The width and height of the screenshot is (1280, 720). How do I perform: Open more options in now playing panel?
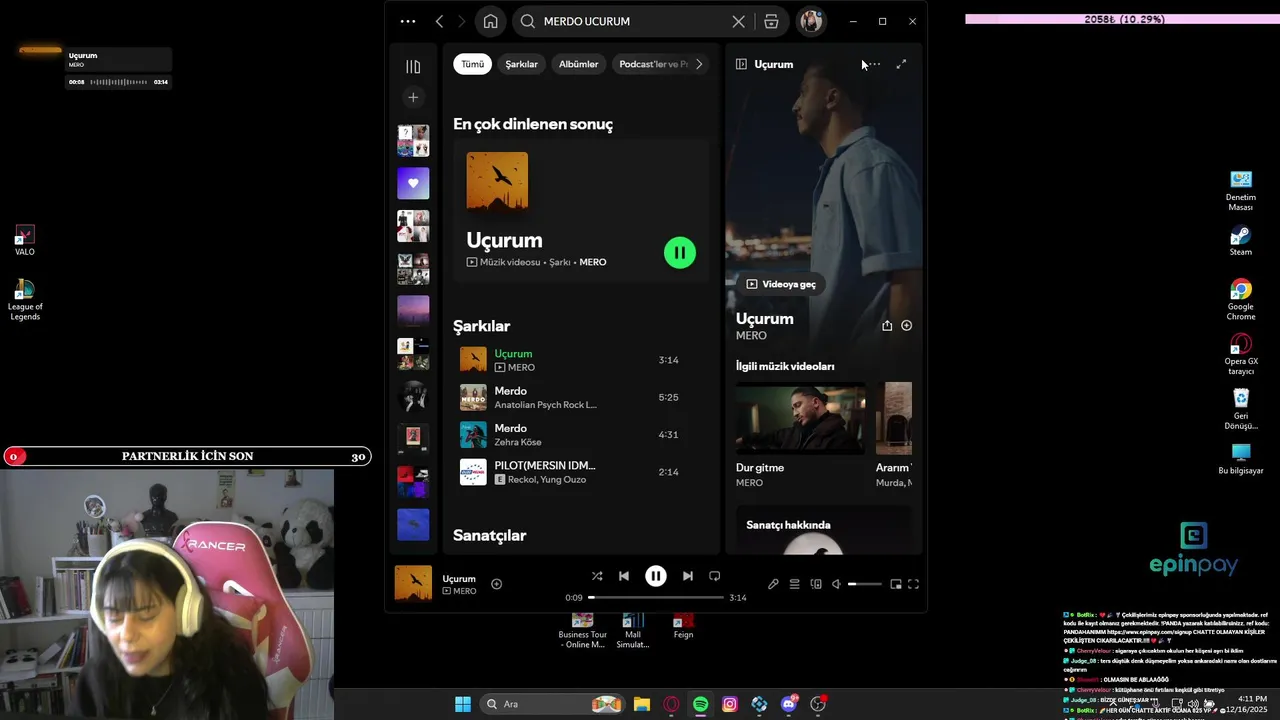(873, 64)
